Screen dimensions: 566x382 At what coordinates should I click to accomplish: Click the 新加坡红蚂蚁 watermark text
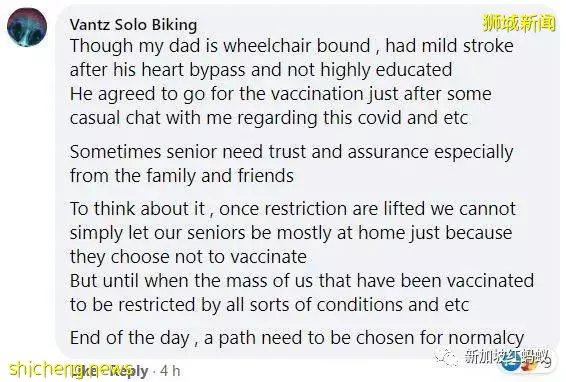[x=507, y=356]
